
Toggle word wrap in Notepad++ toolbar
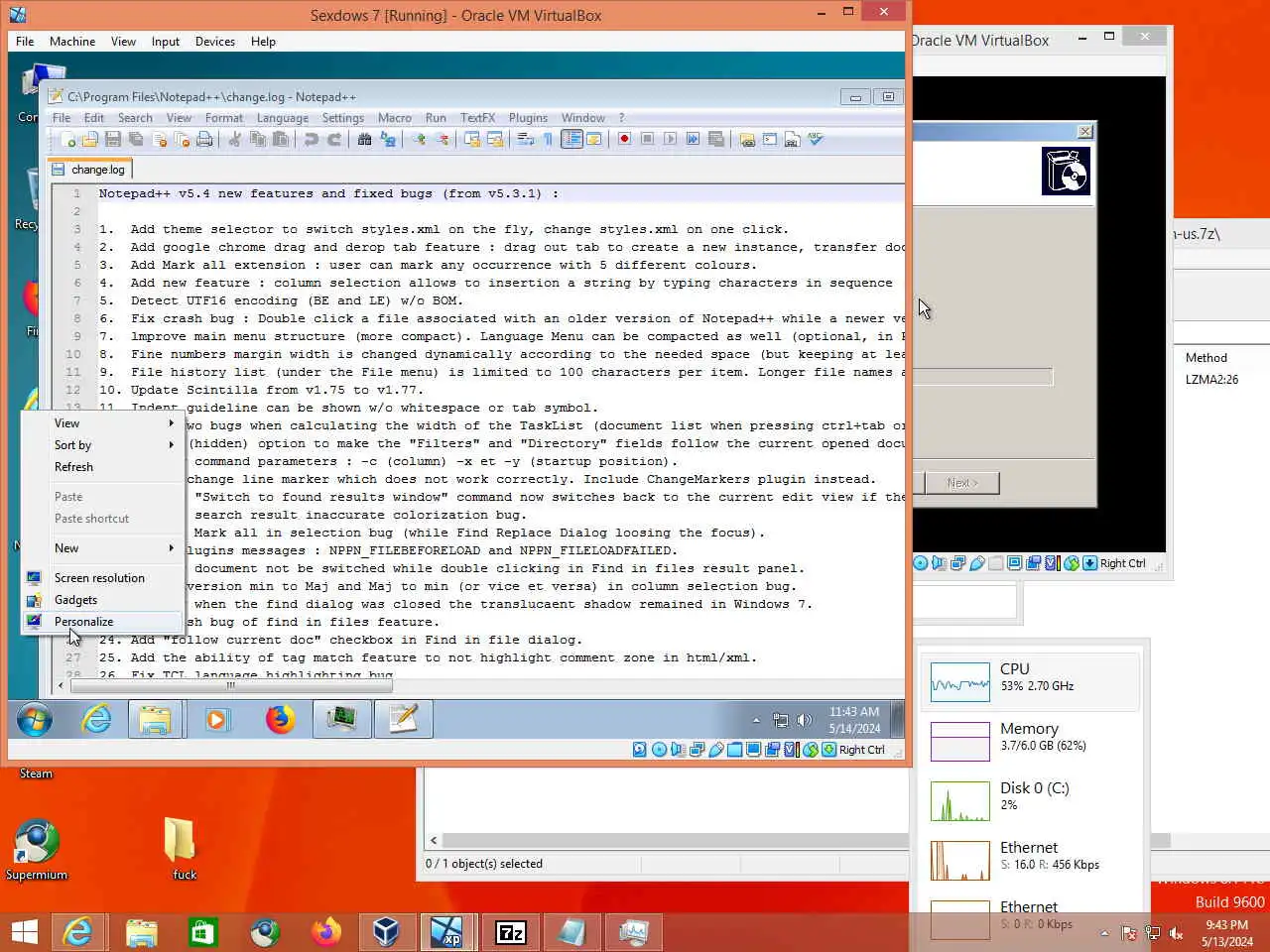[526, 140]
